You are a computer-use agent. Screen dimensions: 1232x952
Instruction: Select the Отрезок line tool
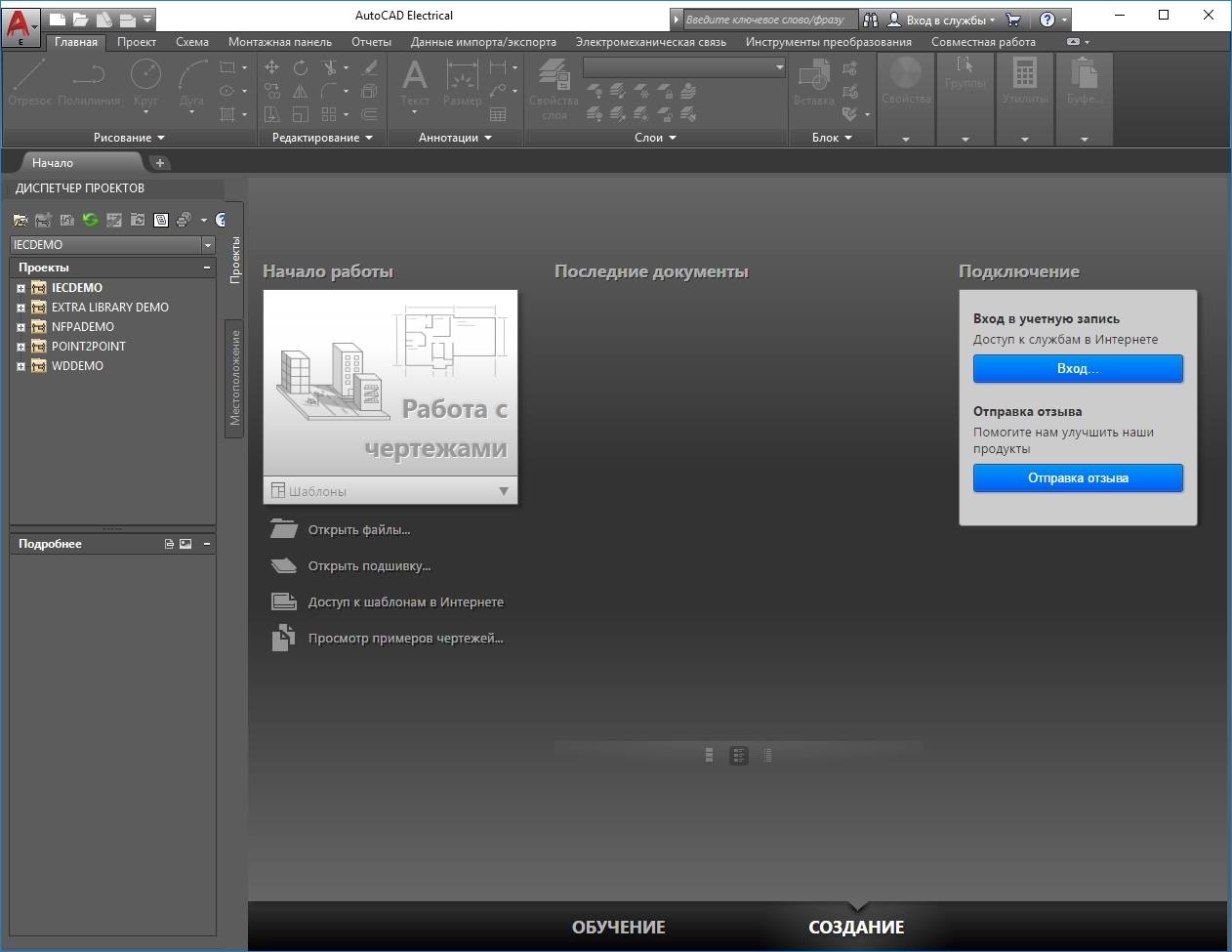(x=29, y=82)
